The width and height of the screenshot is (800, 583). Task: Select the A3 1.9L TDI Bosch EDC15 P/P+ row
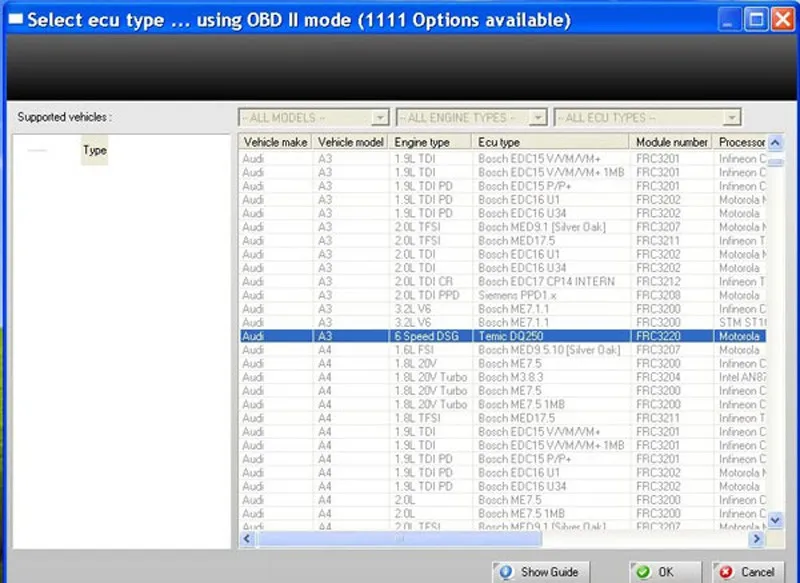point(503,186)
